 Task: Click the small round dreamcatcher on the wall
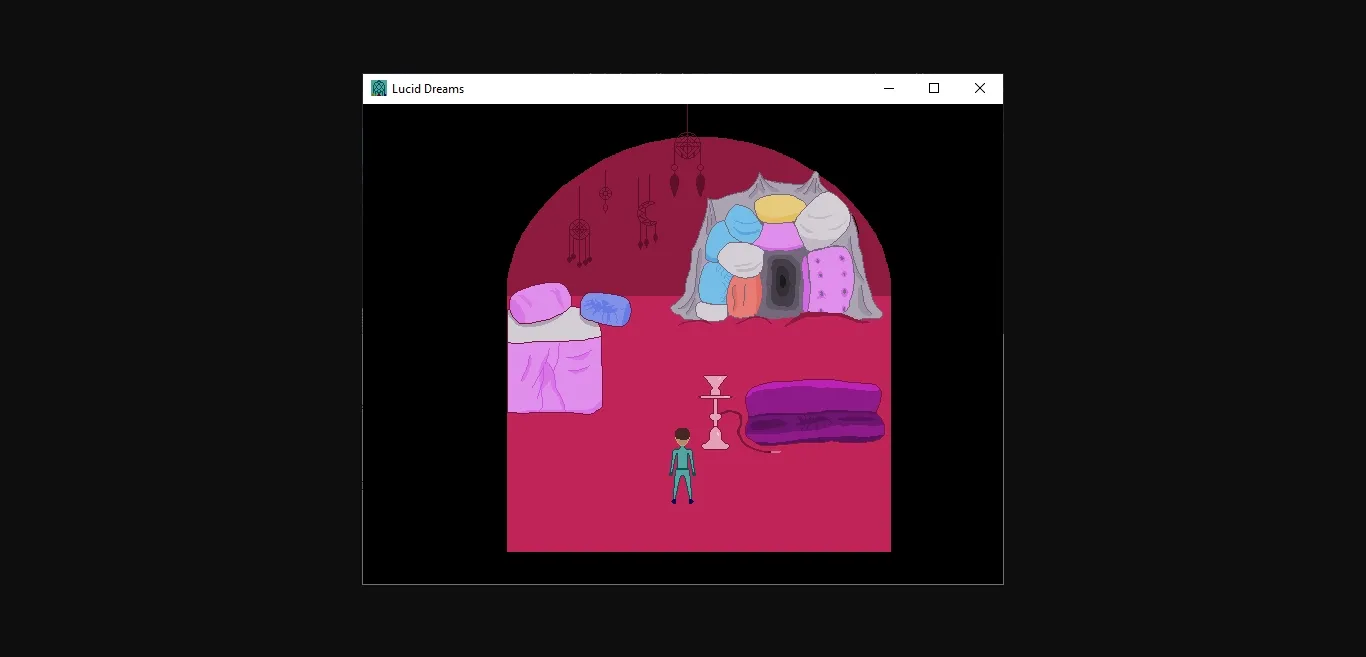(x=605, y=193)
